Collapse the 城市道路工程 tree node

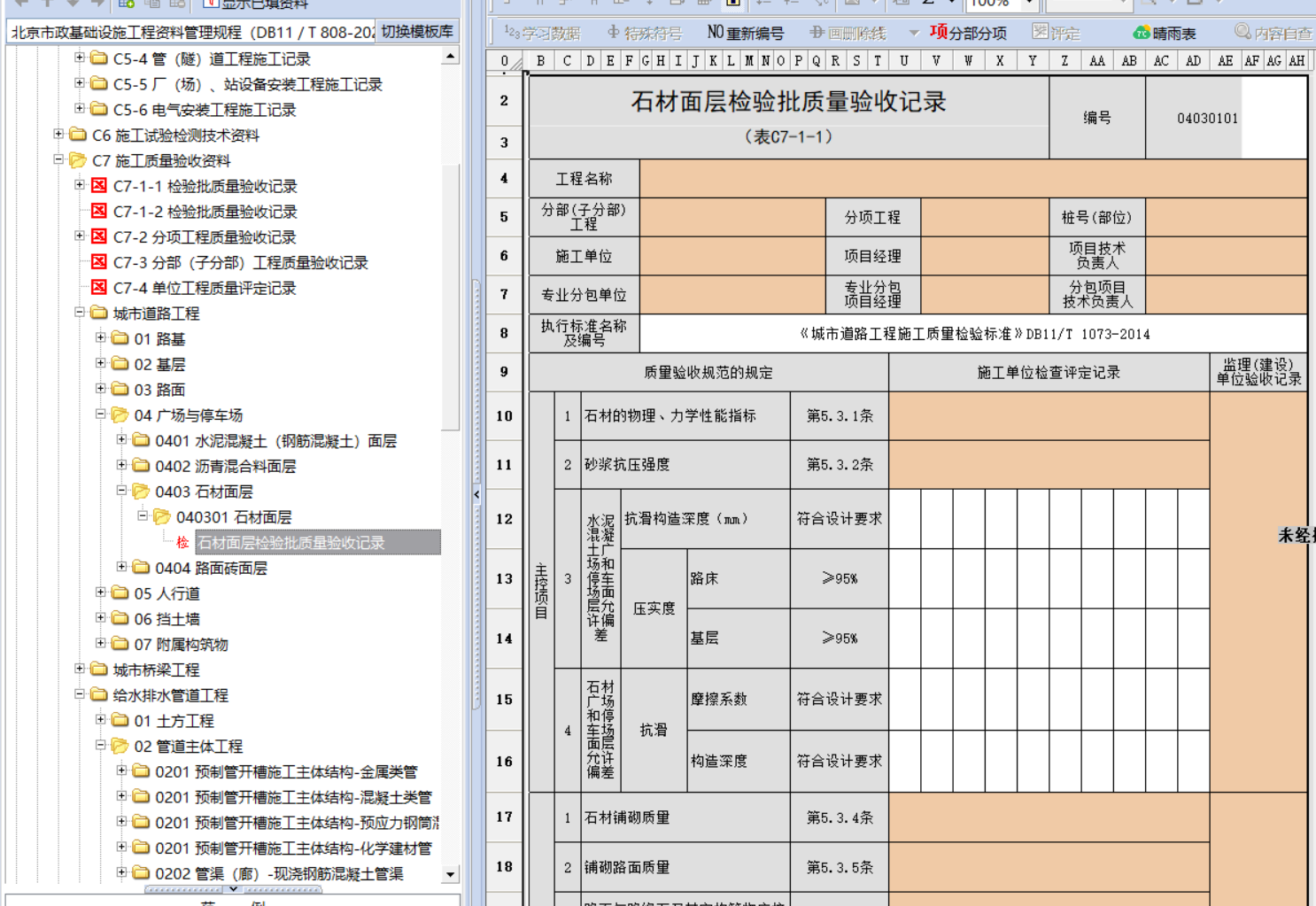80,312
